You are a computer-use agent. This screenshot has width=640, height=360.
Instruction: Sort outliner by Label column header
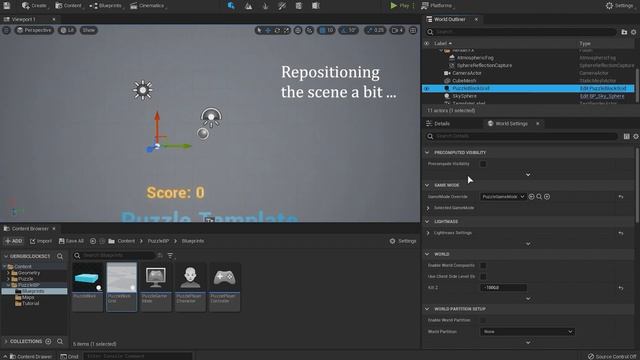tap(442, 43)
